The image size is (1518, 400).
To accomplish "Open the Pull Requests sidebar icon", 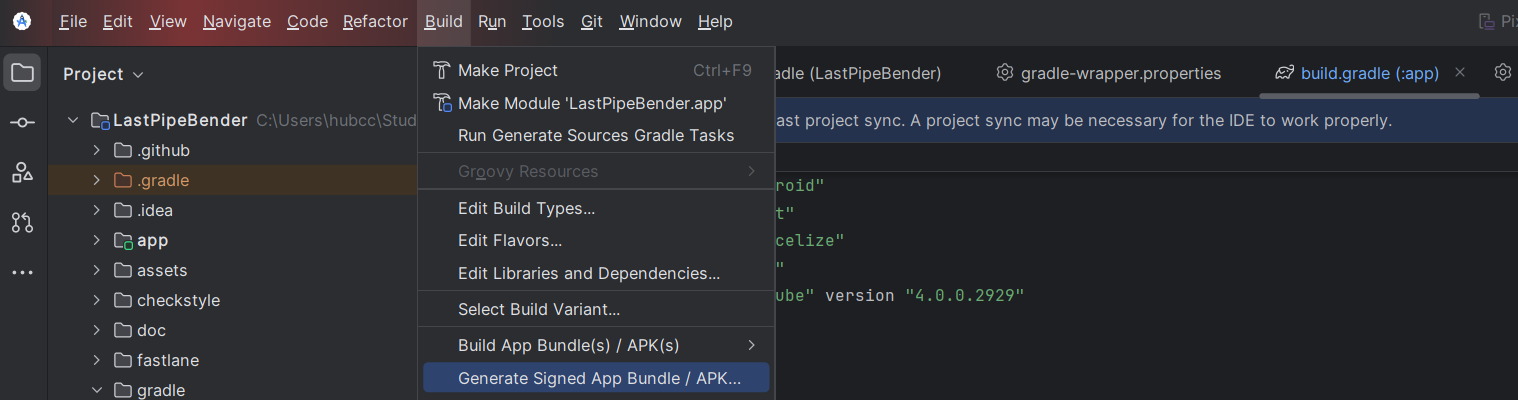I will (22, 223).
